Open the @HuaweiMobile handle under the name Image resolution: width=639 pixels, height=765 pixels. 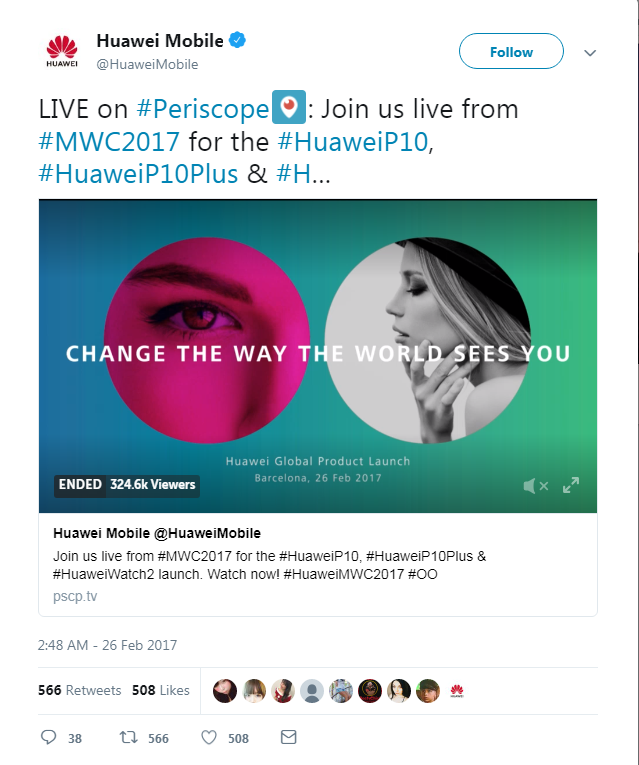[147, 64]
